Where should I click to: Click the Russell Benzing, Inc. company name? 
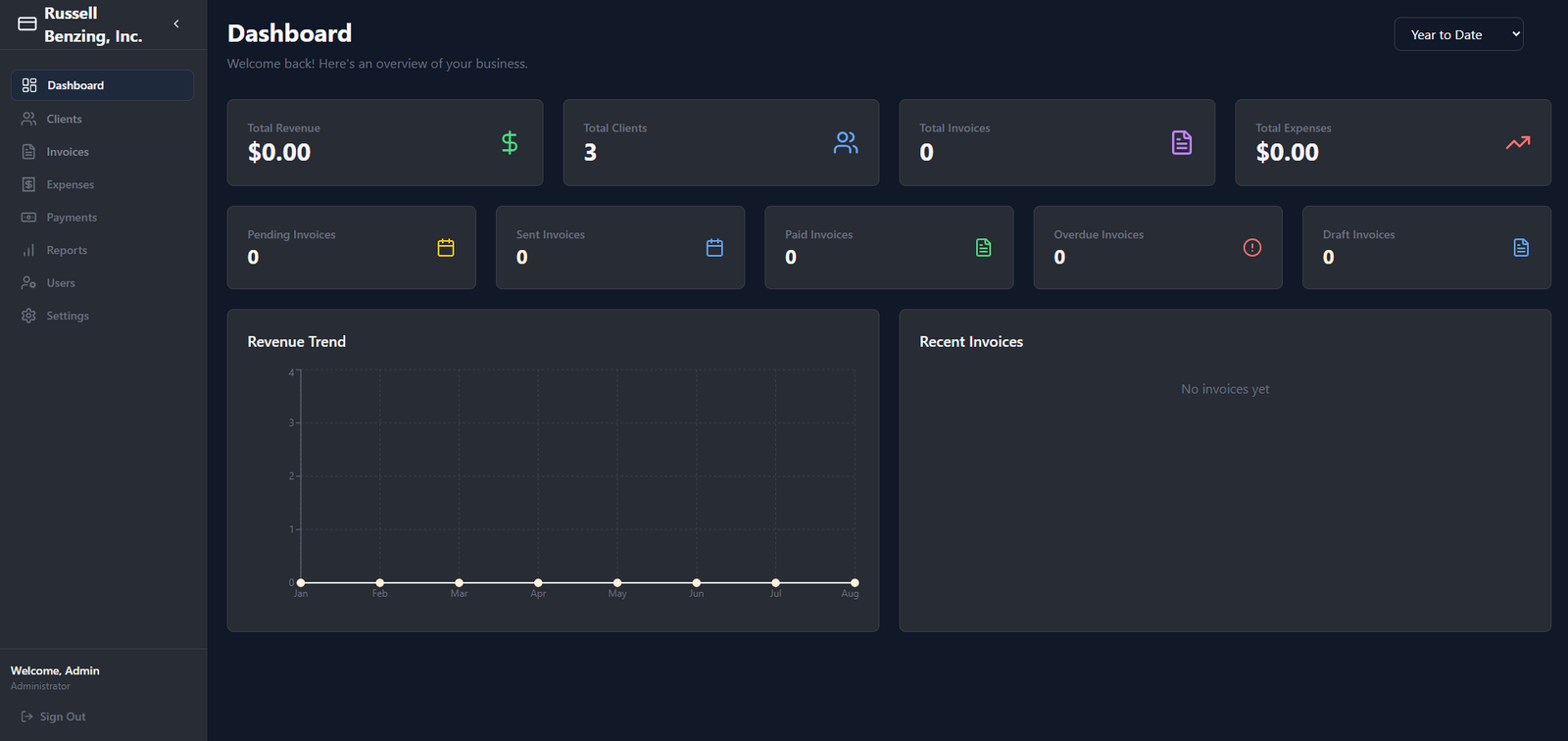[93, 25]
